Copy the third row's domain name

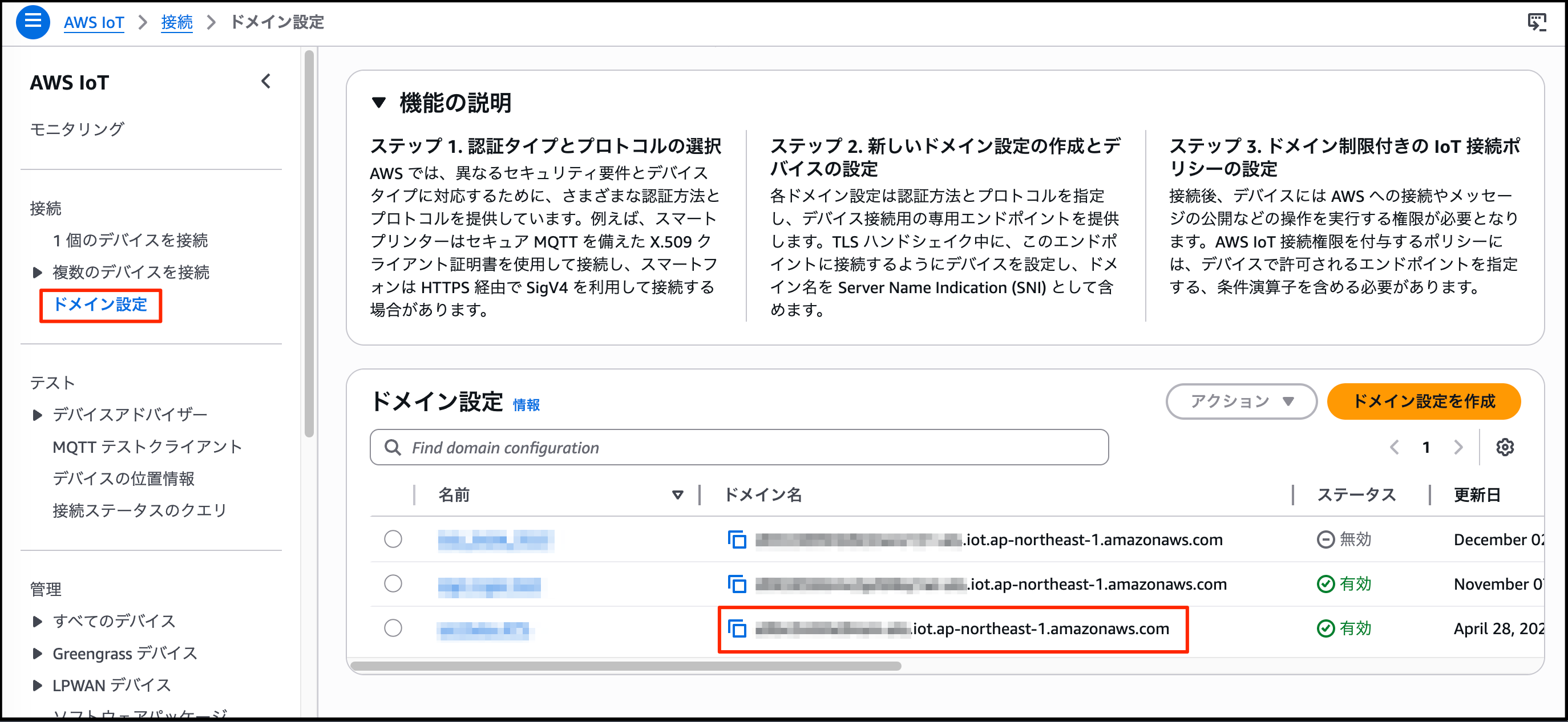[737, 628]
